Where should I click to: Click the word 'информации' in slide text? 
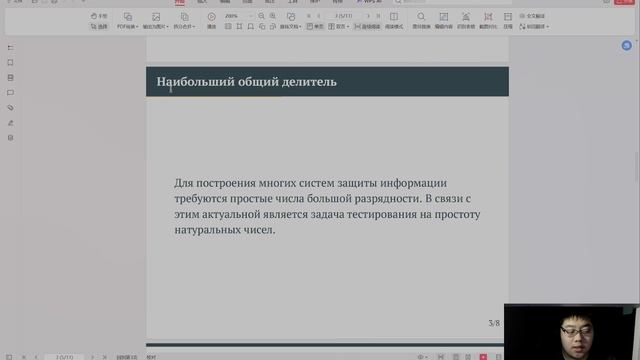[x=413, y=183]
